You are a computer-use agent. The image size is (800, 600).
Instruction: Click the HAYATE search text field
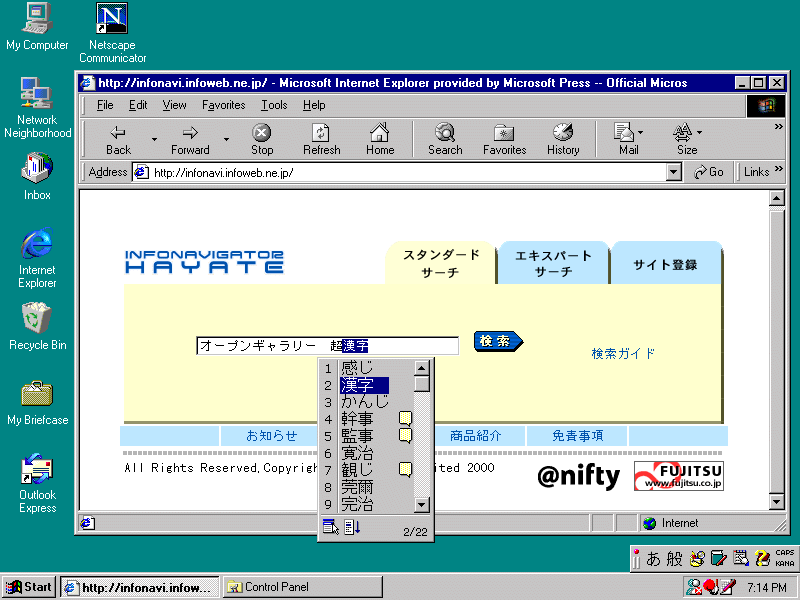(328, 346)
